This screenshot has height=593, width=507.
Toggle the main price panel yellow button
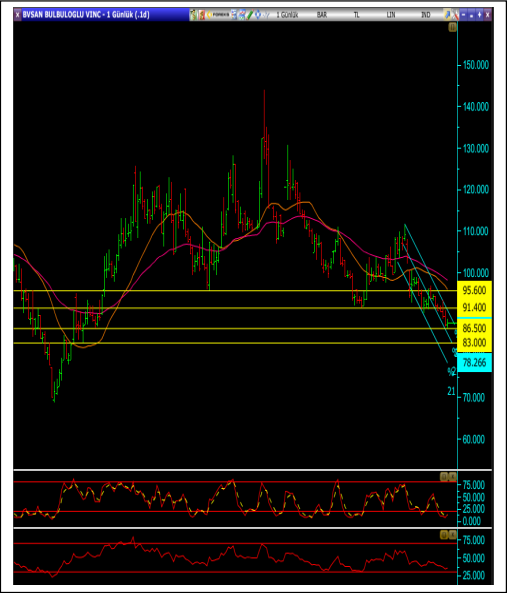click(452, 27)
